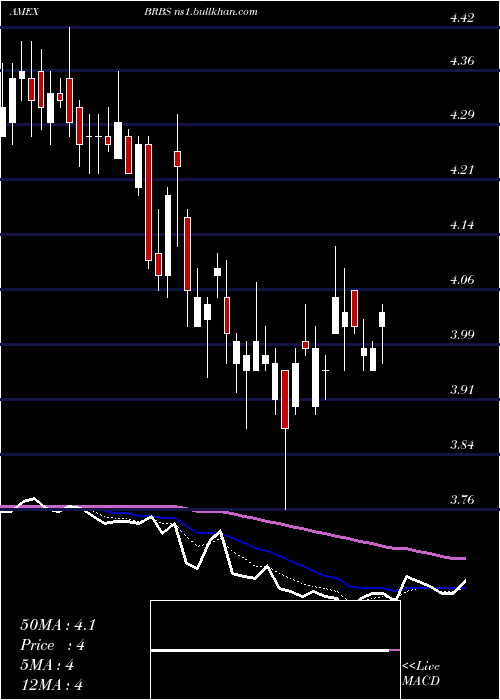Screen dimensions: 500x700
Task: Click the 3.99 price axis label
Action: tap(462, 335)
